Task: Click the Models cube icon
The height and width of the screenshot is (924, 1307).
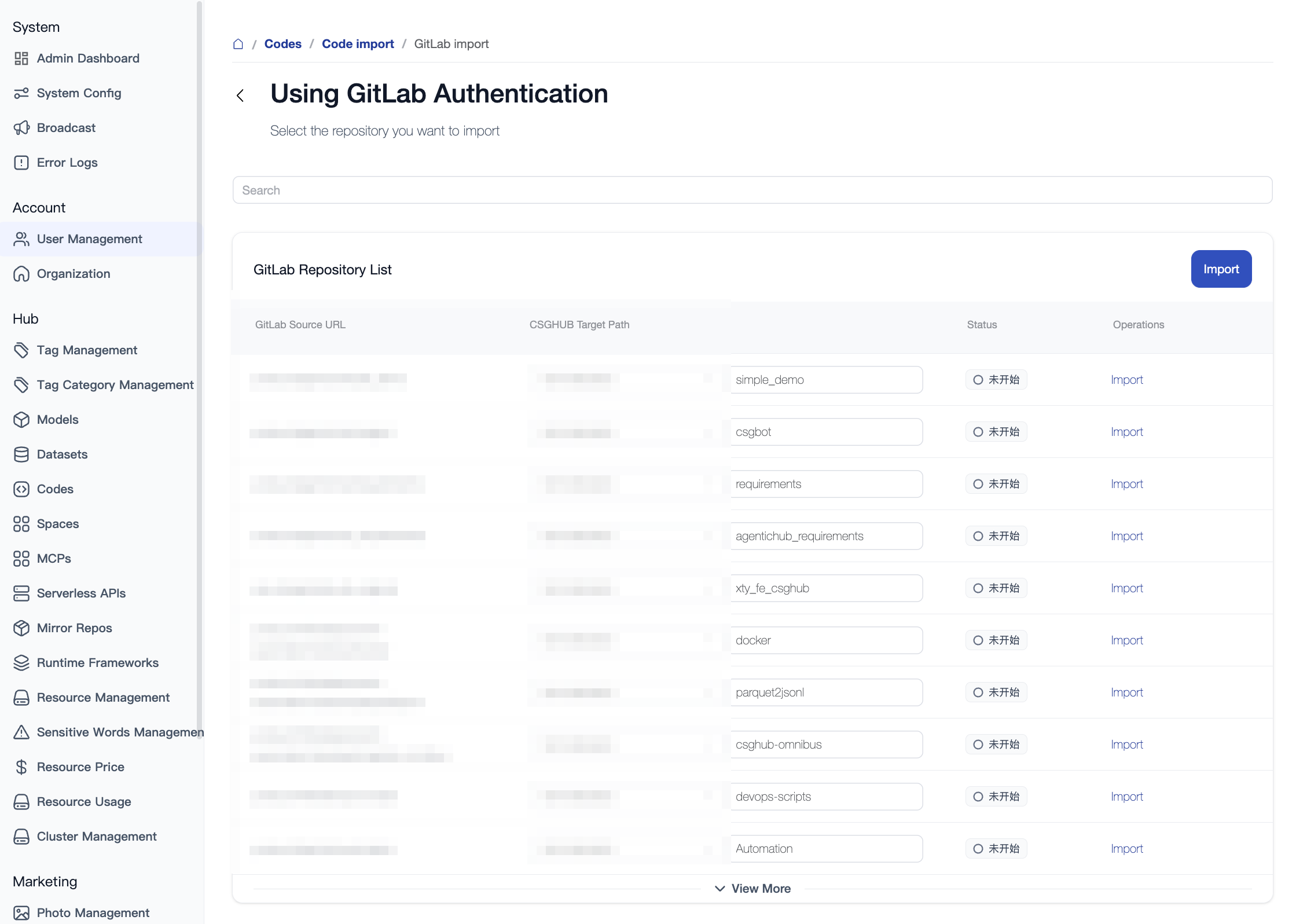Action: pyautogui.click(x=21, y=420)
